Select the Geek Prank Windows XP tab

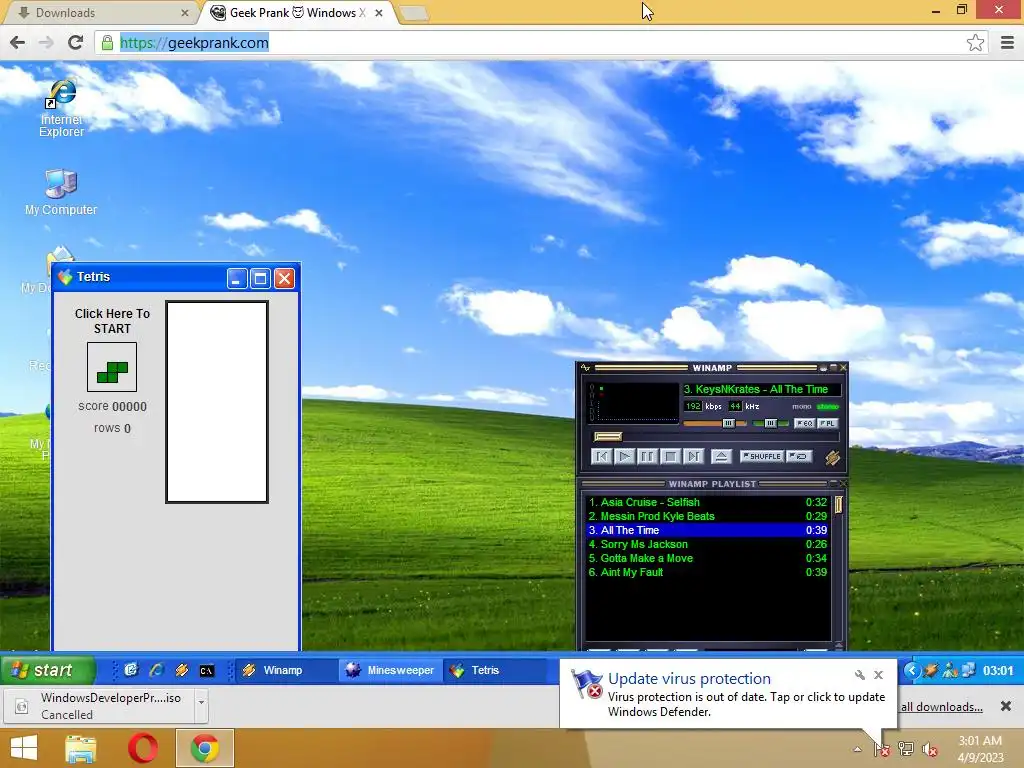pyautogui.click(x=296, y=12)
